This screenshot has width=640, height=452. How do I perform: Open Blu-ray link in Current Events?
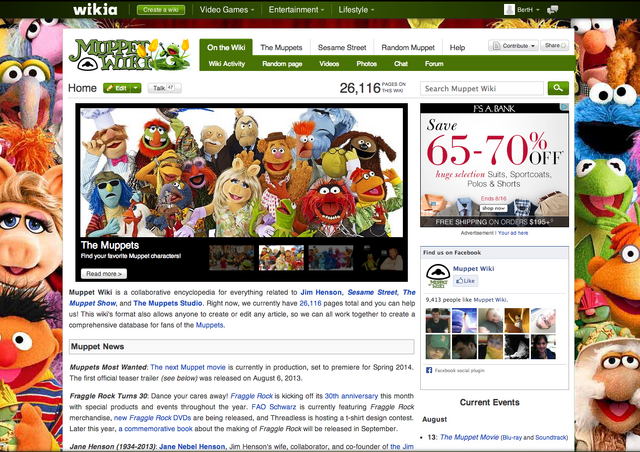point(512,437)
